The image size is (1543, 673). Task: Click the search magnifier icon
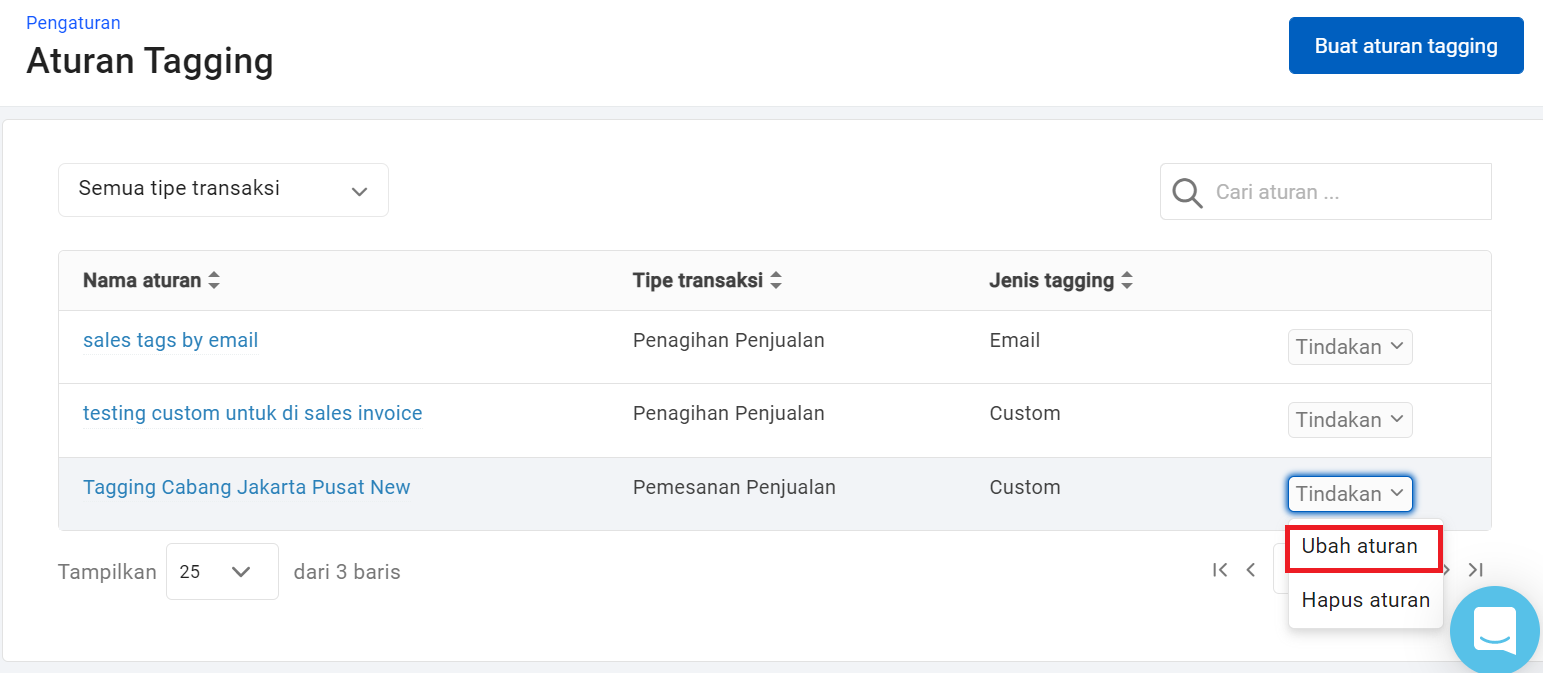[1187, 192]
